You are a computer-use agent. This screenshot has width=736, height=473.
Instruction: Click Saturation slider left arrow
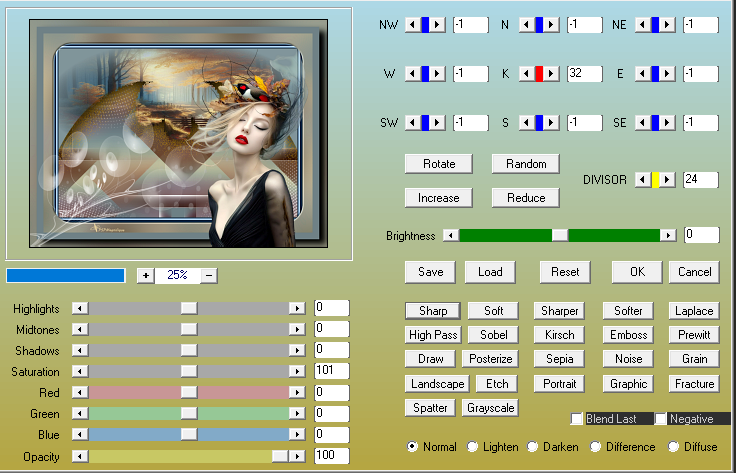(80, 372)
